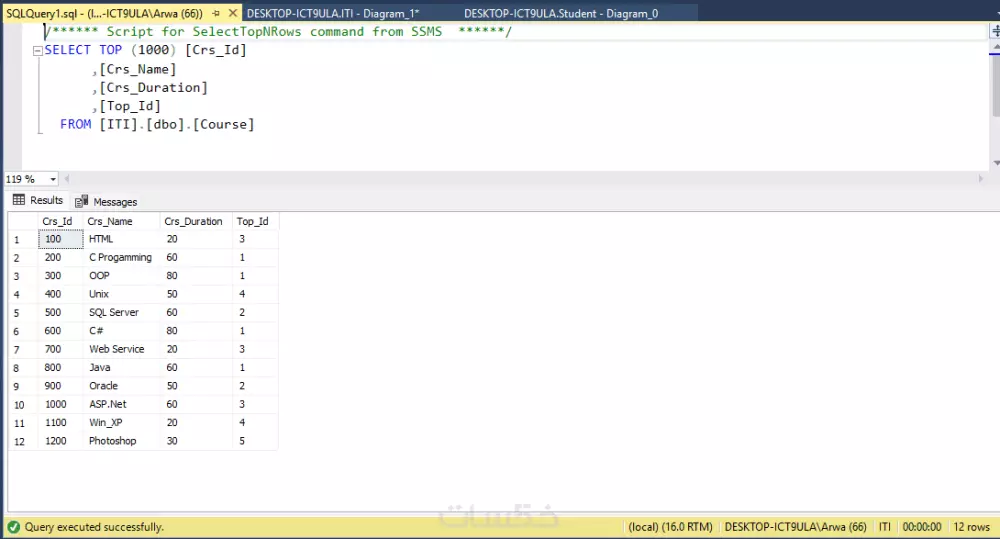Image resolution: width=1000 pixels, height=539 pixels.
Task: Select Photoshop's duration 30 cell
Action: [196, 441]
